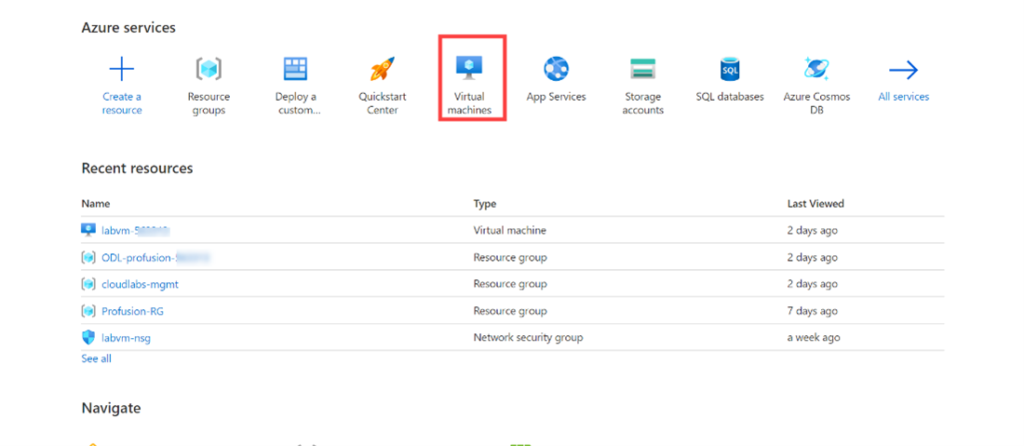1024x446 pixels.
Task: Open the ODL-profusion resource group link
Action: coord(155,257)
